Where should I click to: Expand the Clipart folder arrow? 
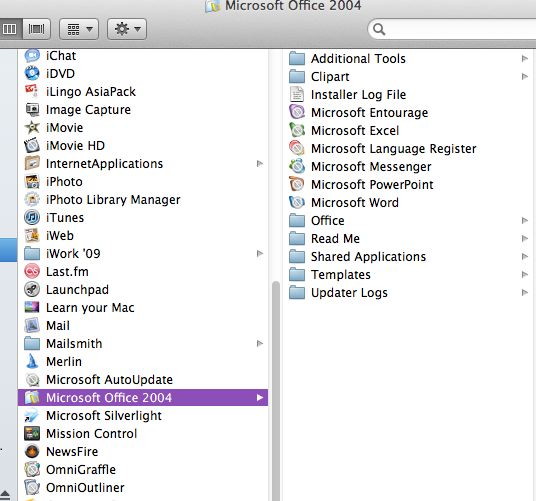point(525,76)
